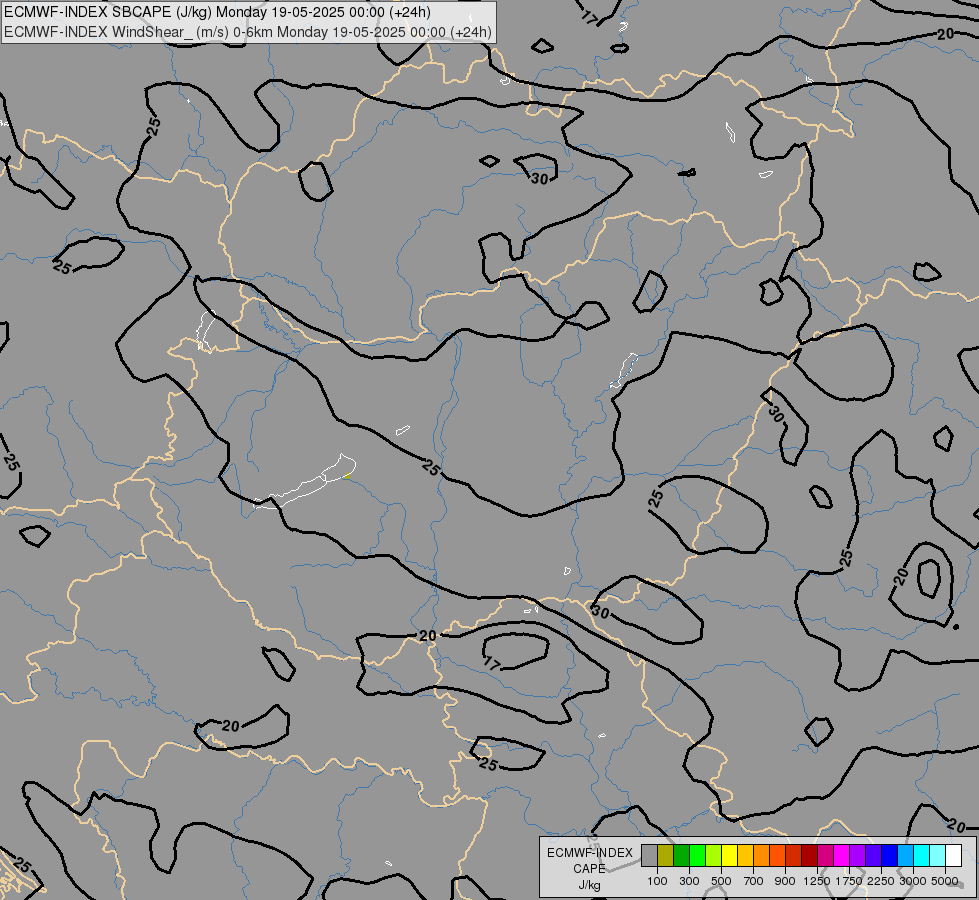
Task: Click the J/kg unit text in the legend
Action: point(589,885)
